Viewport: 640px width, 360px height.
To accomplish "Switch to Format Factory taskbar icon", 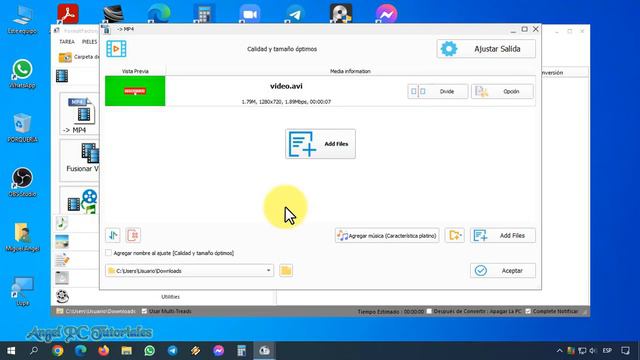I will [x=264, y=351].
